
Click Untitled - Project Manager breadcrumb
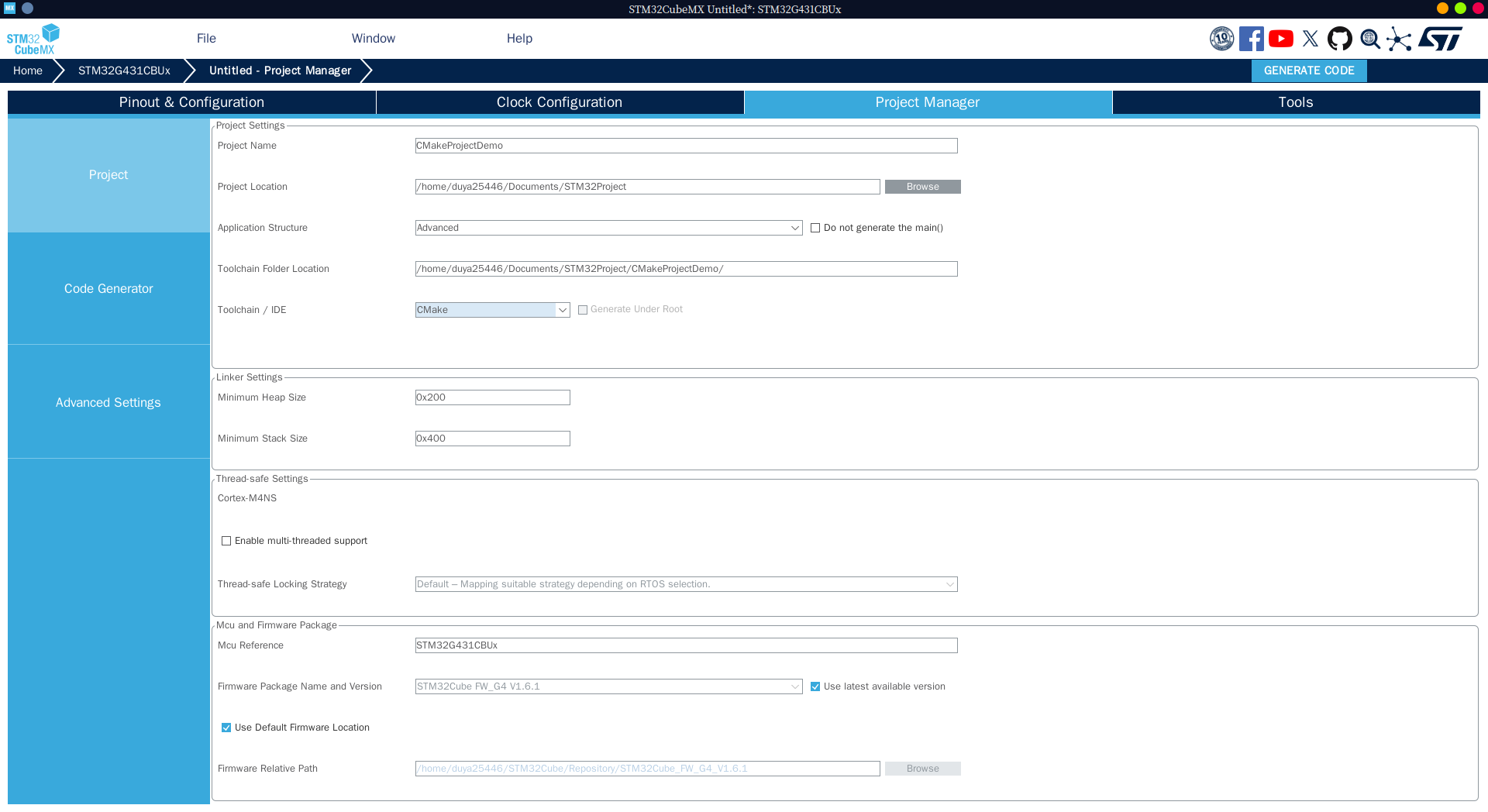click(x=280, y=71)
